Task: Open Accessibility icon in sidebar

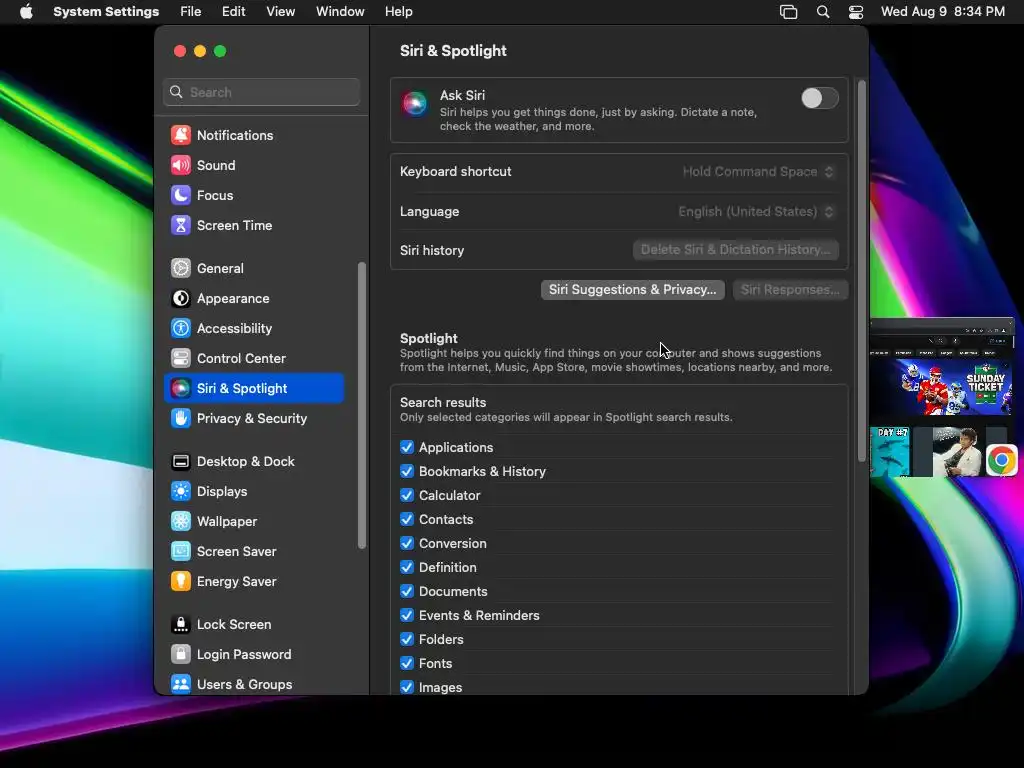Action: 181,328
